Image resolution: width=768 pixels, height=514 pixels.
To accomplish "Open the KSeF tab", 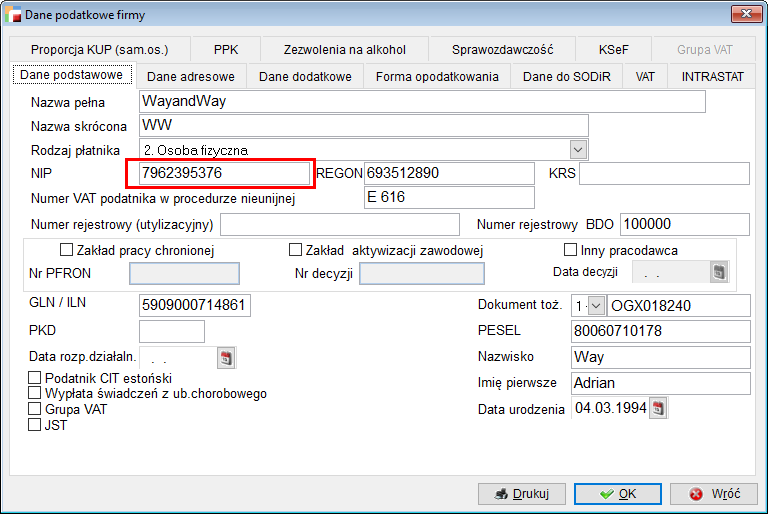I will 614,49.
